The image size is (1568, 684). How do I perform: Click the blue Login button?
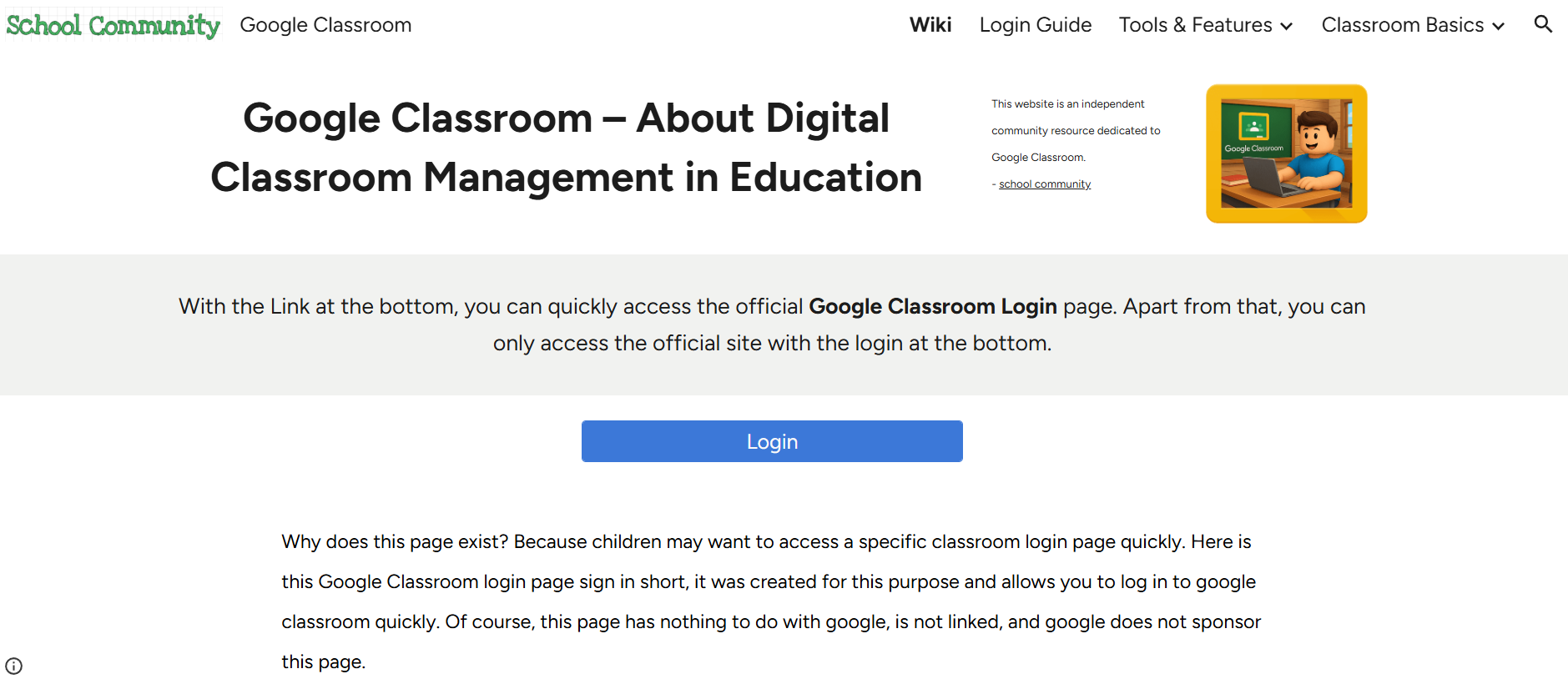pyautogui.click(x=772, y=441)
